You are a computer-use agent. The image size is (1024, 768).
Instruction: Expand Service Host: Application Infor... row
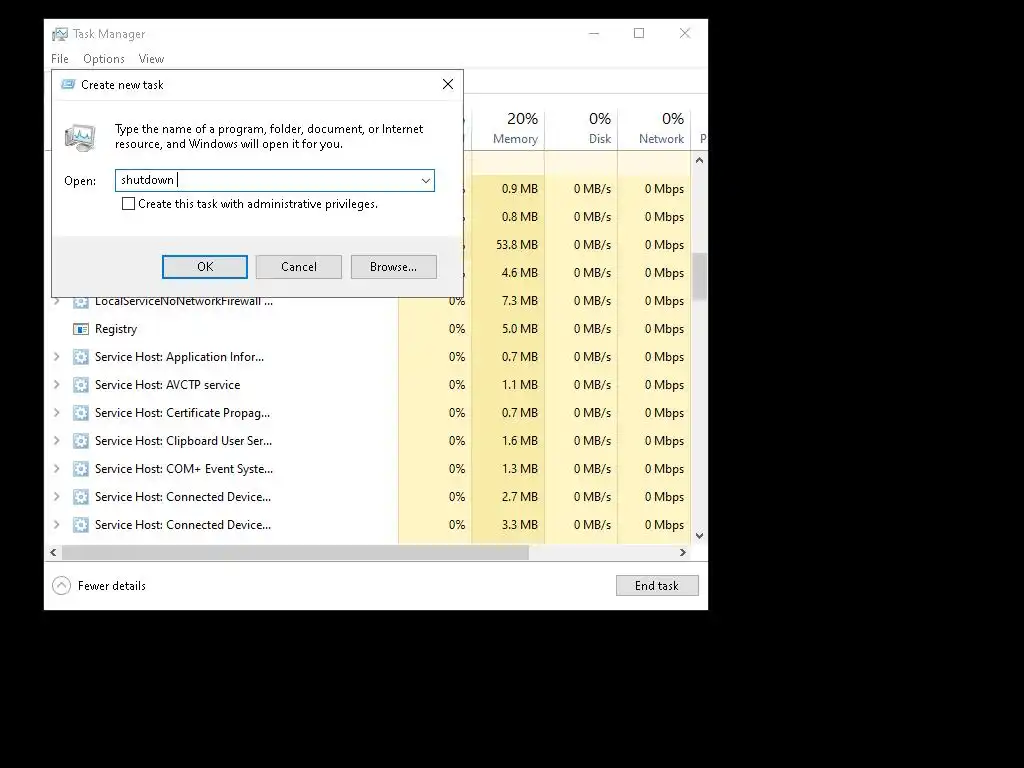click(57, 357)
